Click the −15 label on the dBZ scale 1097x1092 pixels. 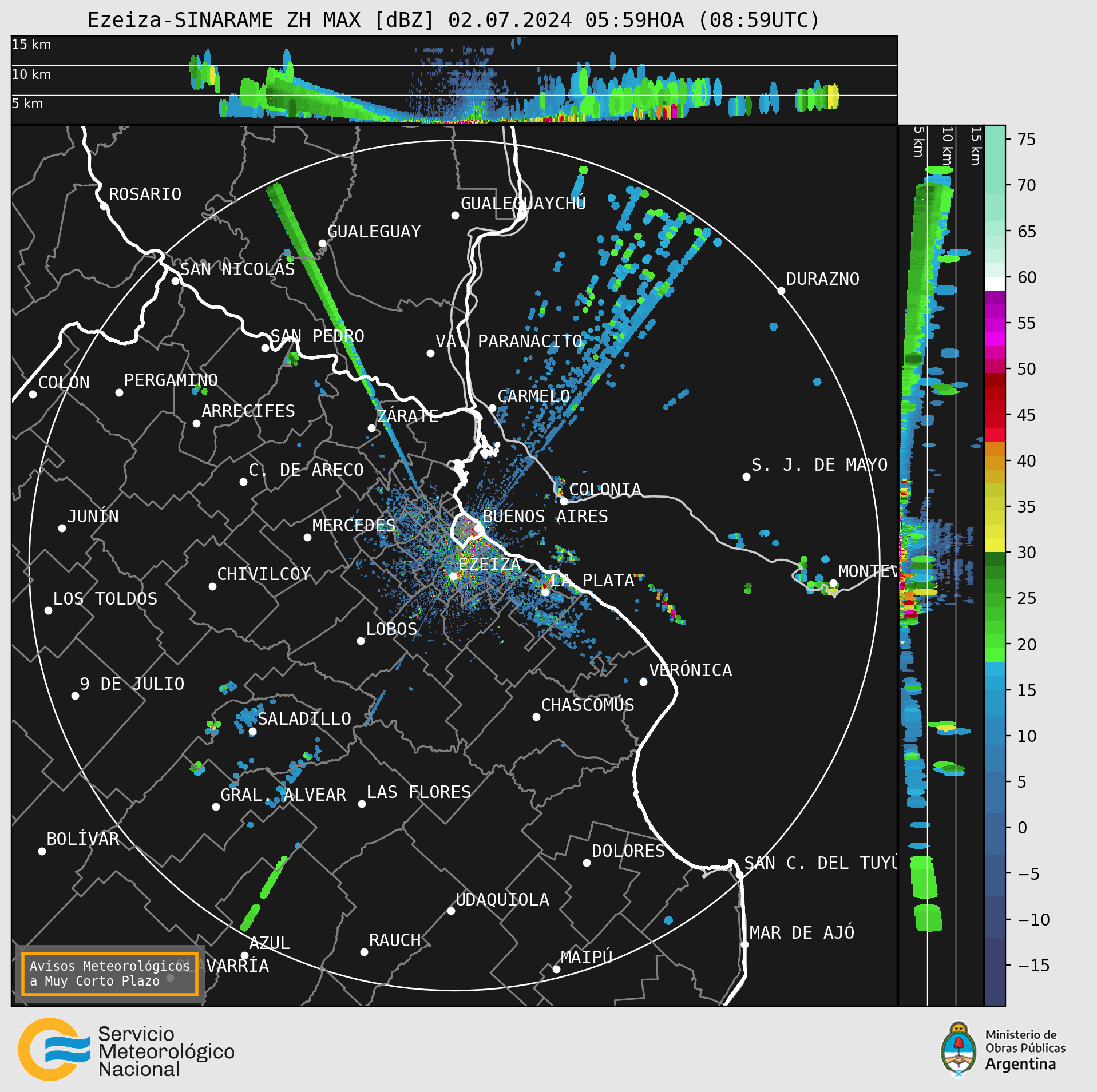pyautogui.click(x=1033, y=966)
